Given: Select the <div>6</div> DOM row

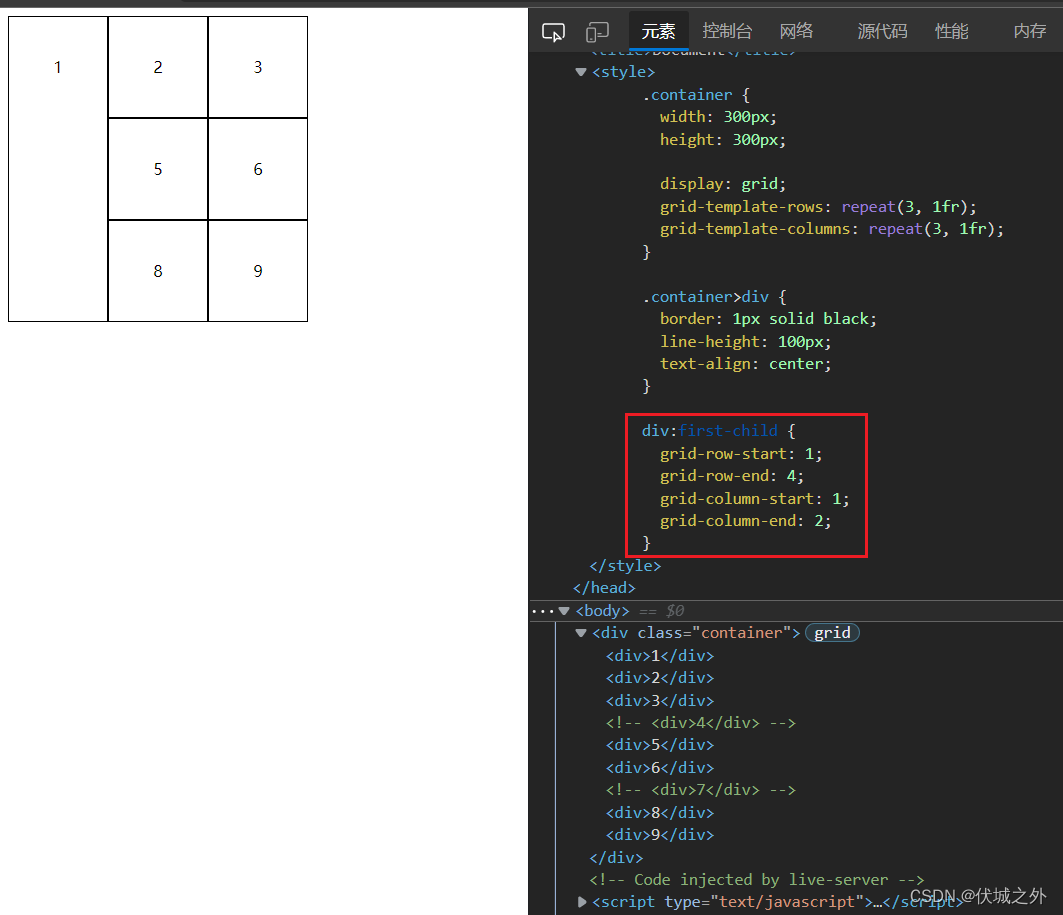Looking at the screenshot, I should tap(660, 767).
